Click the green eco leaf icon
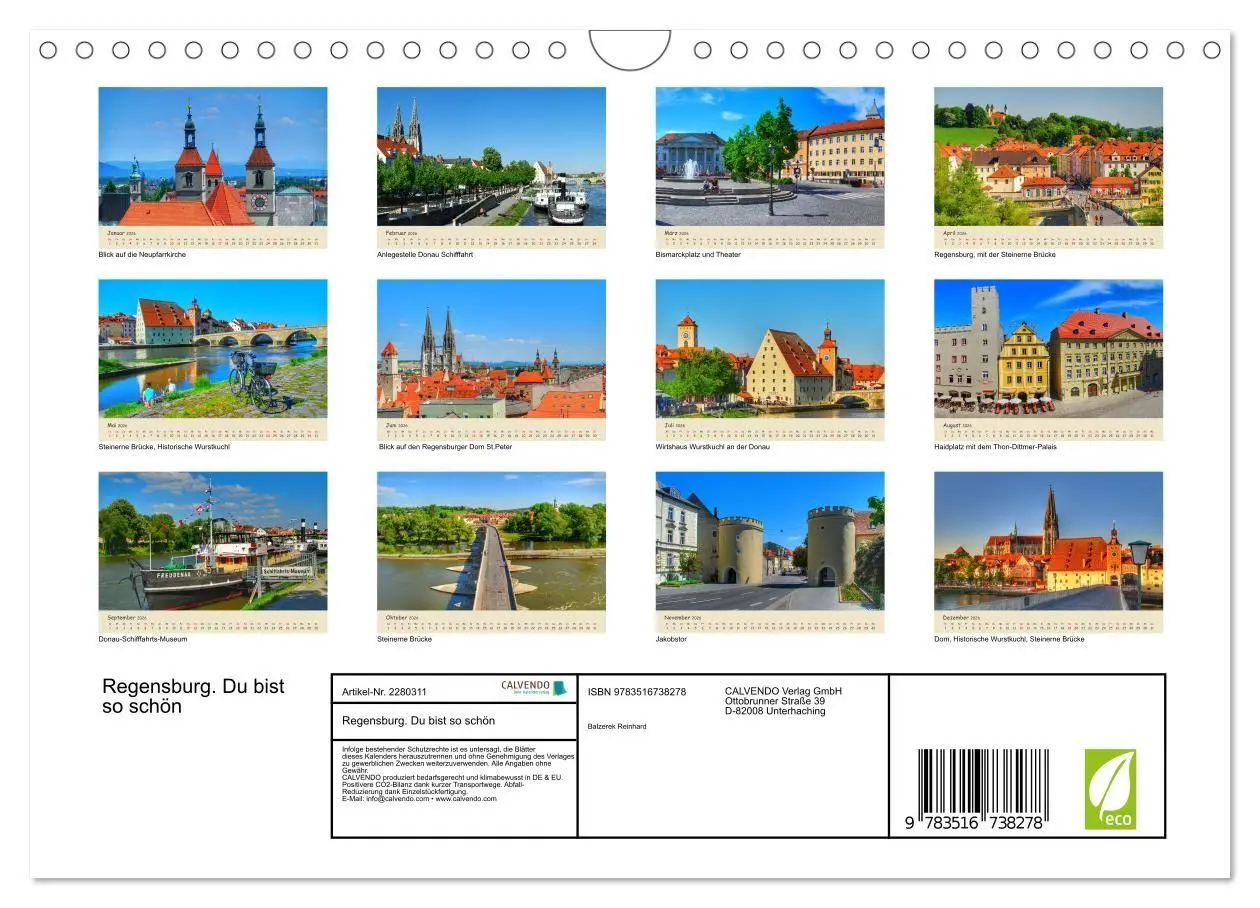The width and height of the screenshot is (1260, 908). coord(1110,789)
